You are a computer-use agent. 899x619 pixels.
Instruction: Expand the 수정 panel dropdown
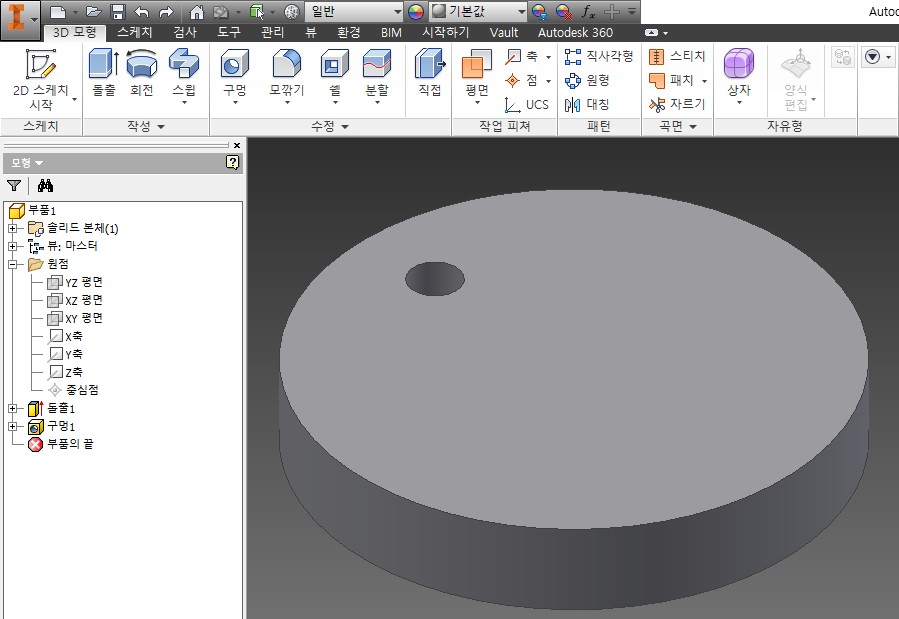(x=330, y=126)
